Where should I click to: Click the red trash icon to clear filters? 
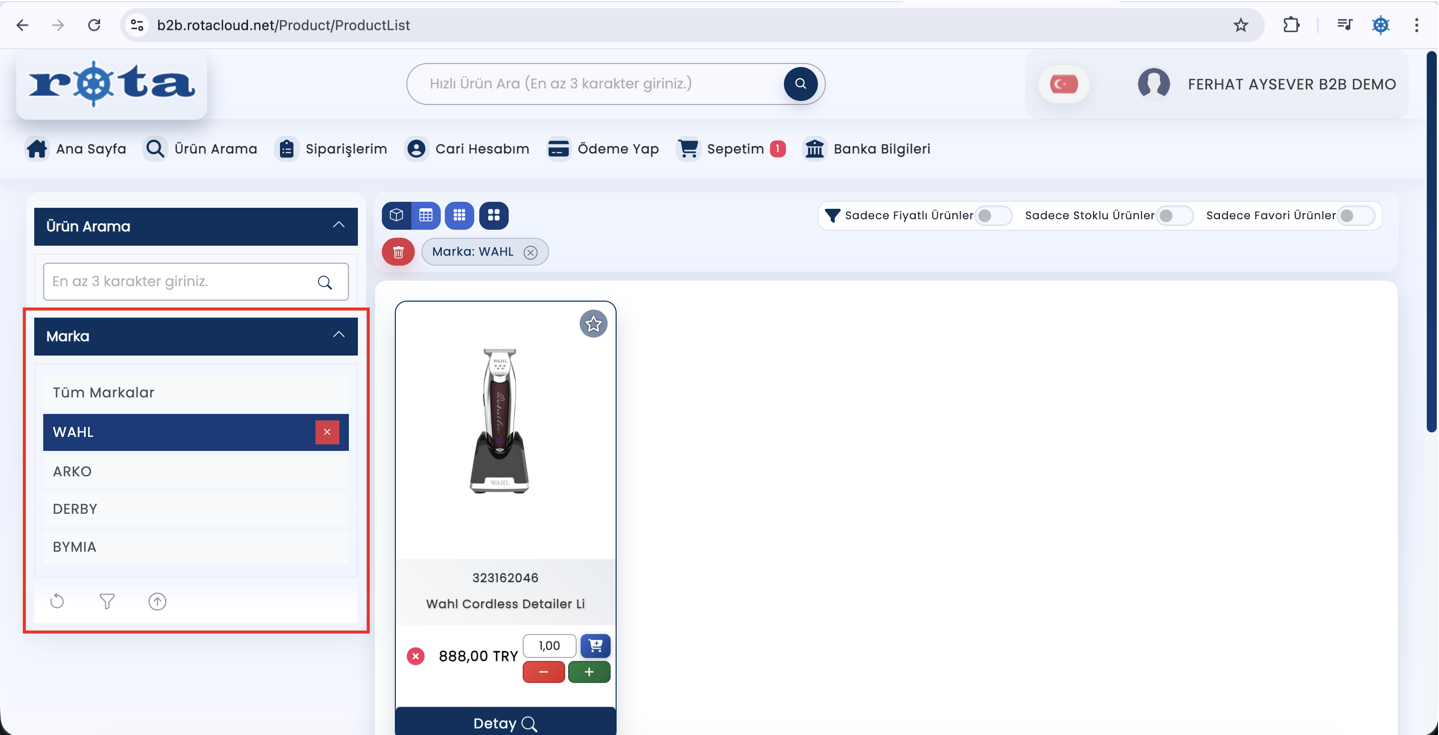398,252
